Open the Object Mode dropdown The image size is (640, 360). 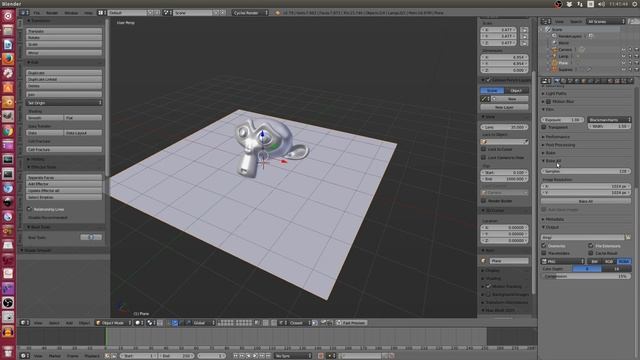tap(113, 322)
